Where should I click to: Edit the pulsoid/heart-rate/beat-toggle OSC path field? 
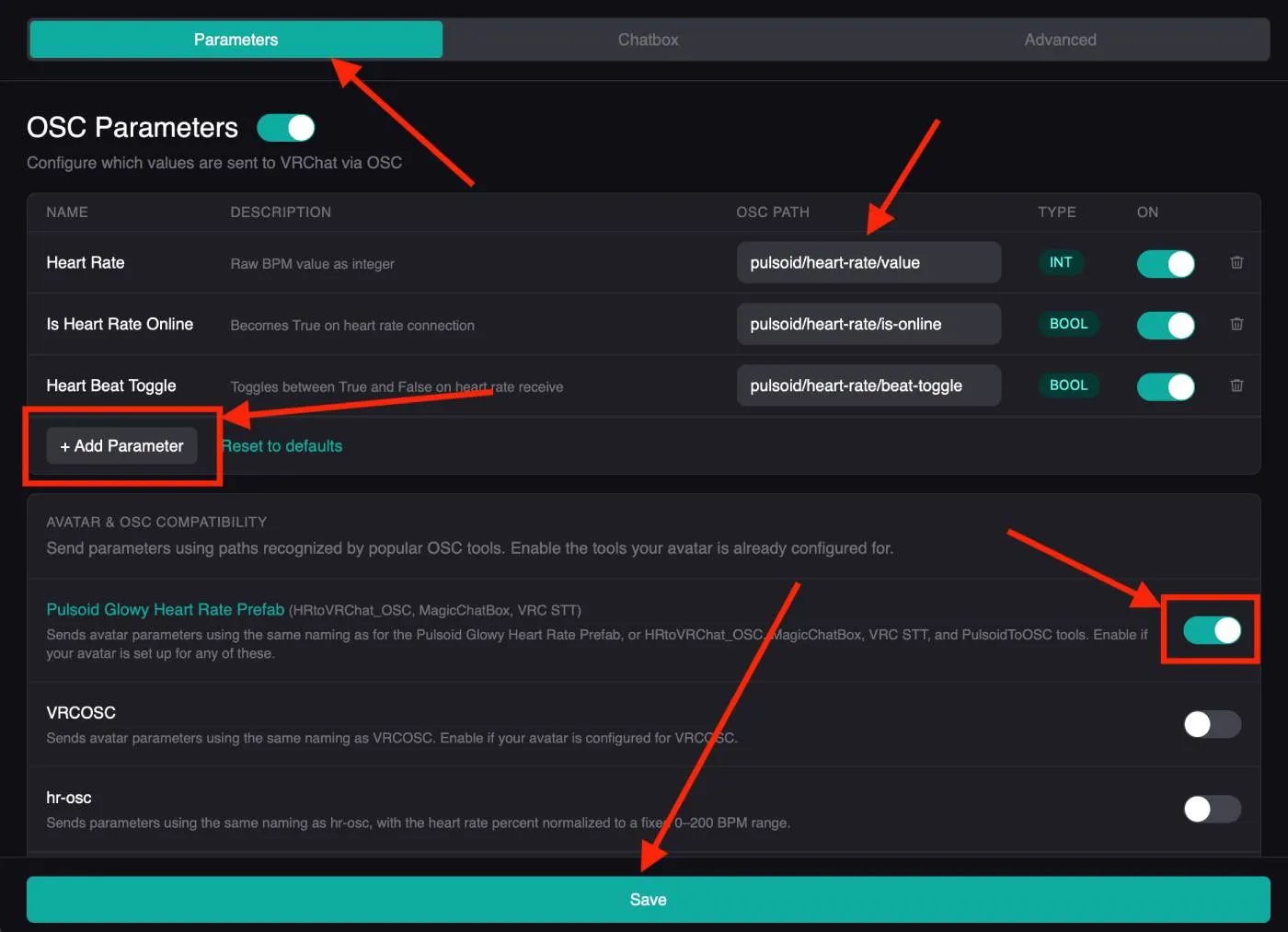[x=868, y=385]
